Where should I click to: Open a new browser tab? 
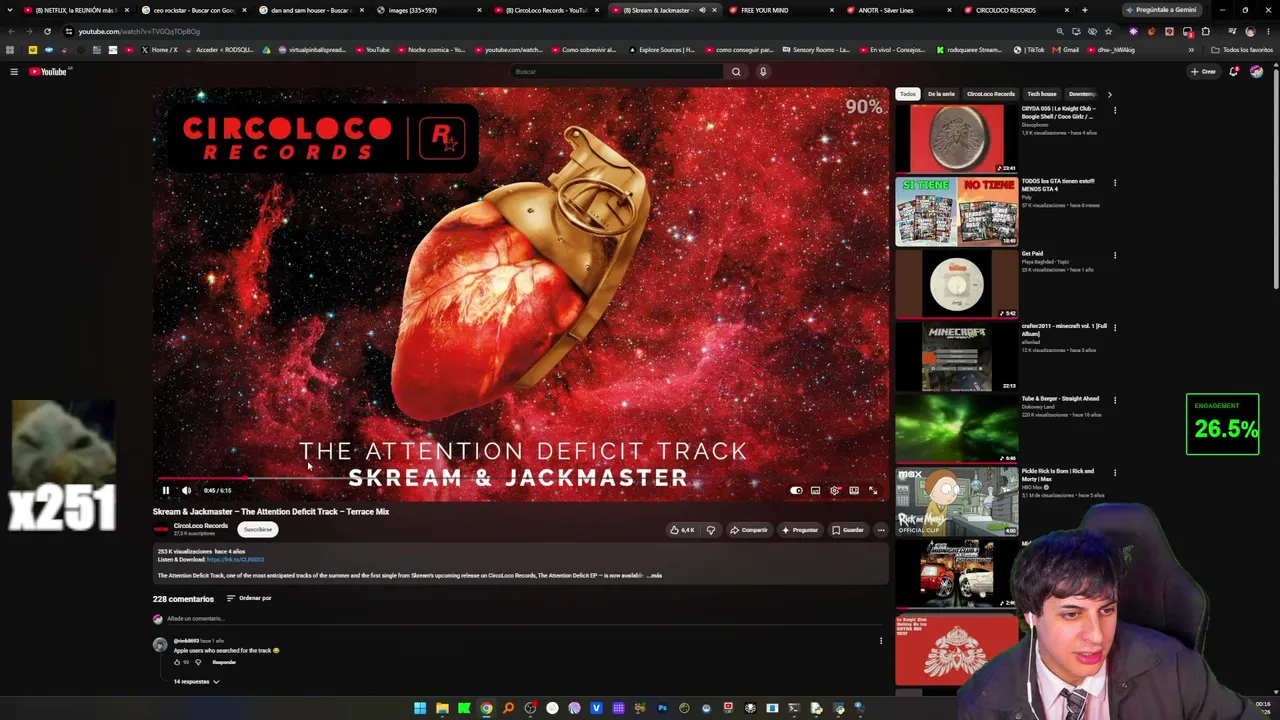coord(1084,10)
